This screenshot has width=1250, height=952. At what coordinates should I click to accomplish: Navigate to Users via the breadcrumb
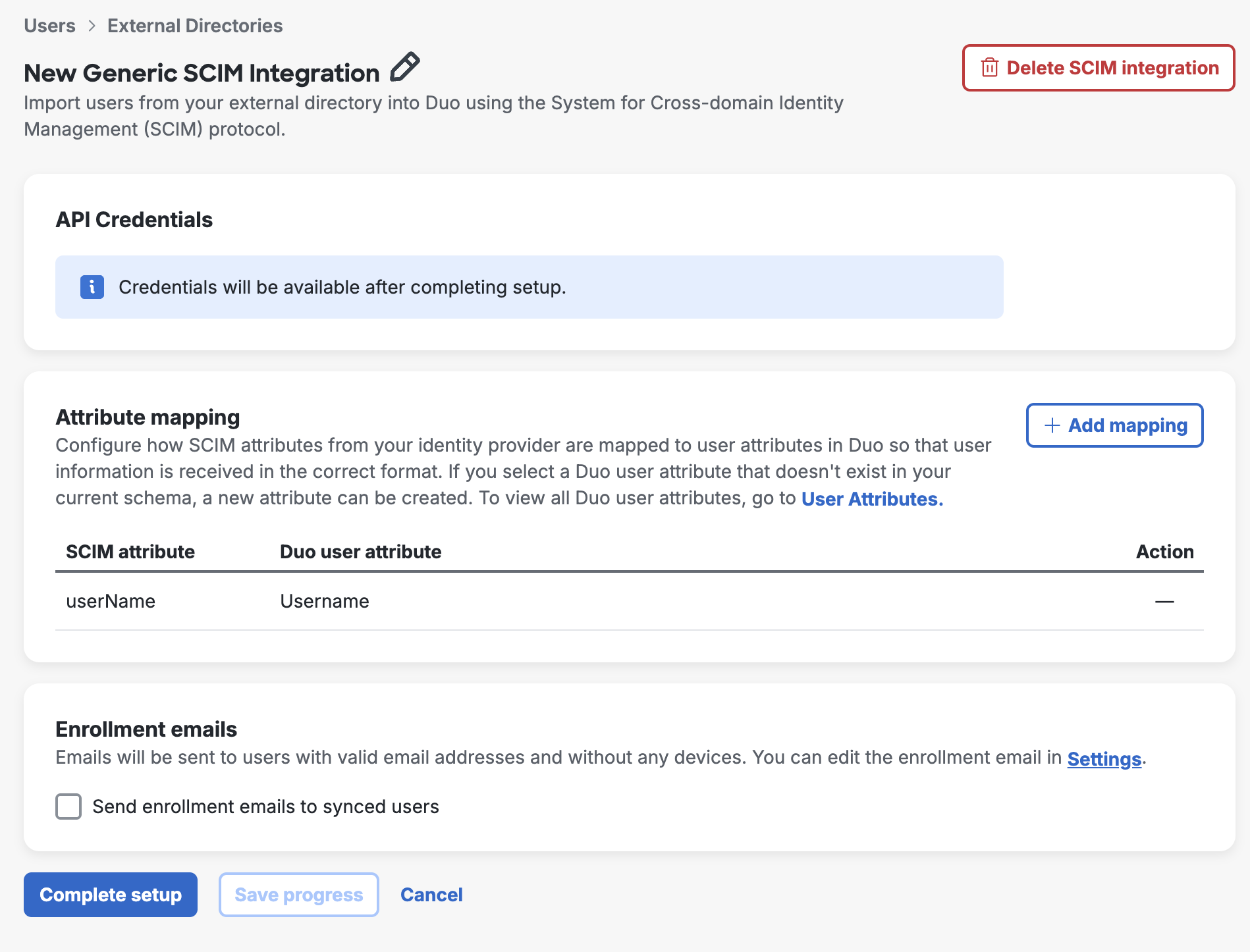tap(49, 25)
